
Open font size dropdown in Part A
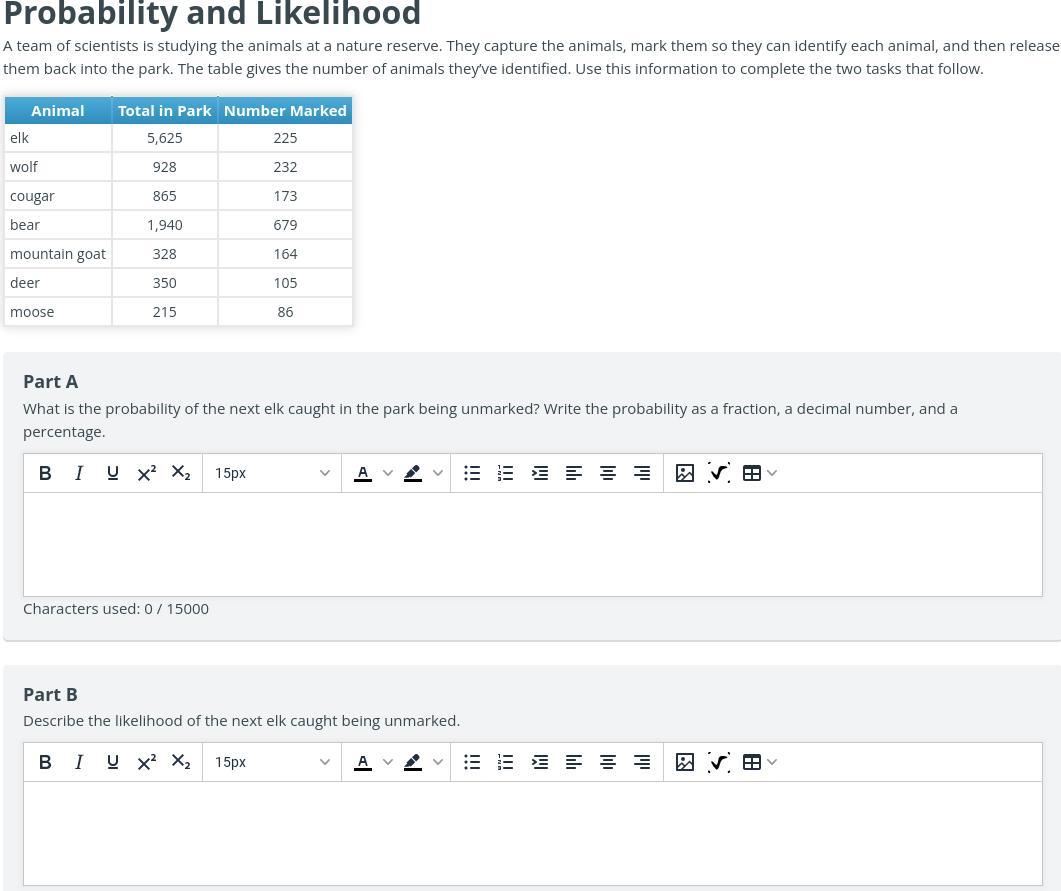point(272,473)
